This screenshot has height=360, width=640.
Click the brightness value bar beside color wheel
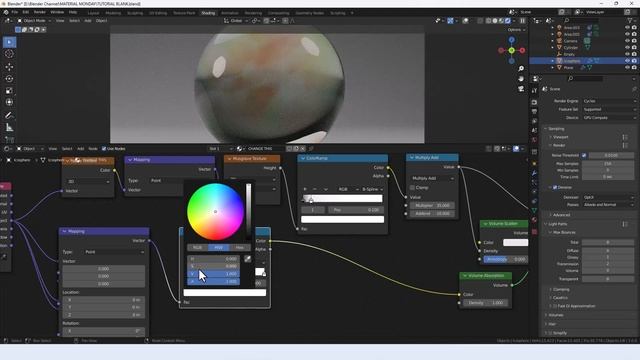point(248,211)
